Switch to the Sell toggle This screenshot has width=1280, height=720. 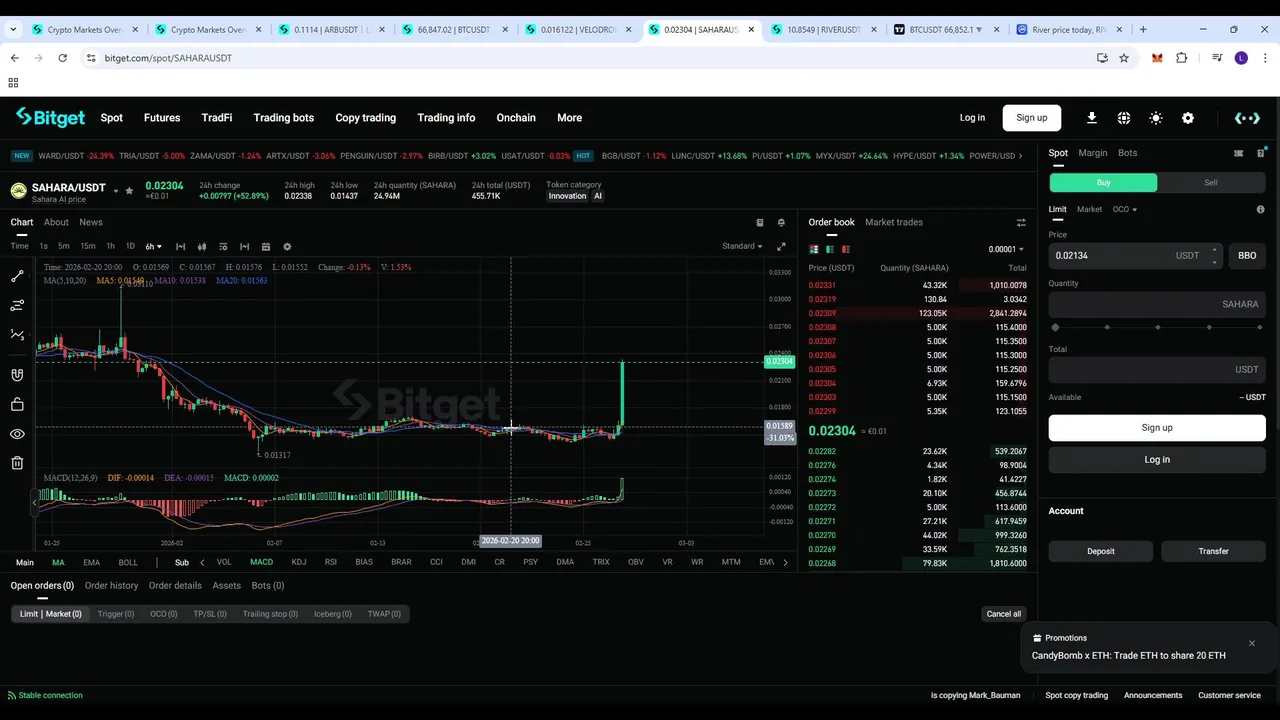(1211, 183)
